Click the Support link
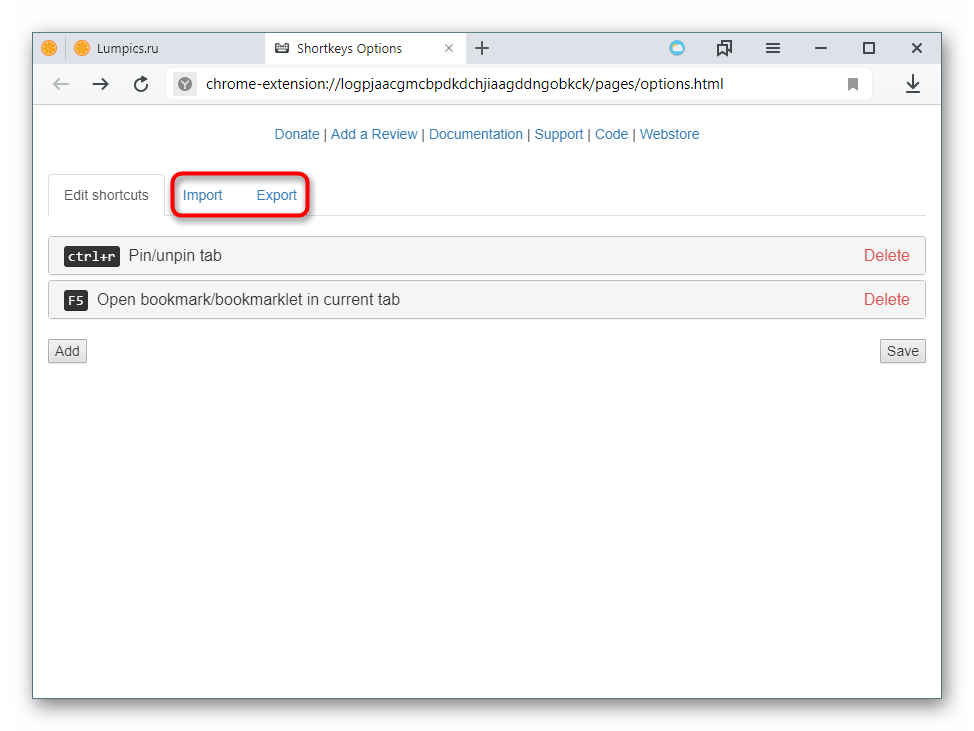The height and width of the screenshot is (731, 974). (x=558, y=134)
